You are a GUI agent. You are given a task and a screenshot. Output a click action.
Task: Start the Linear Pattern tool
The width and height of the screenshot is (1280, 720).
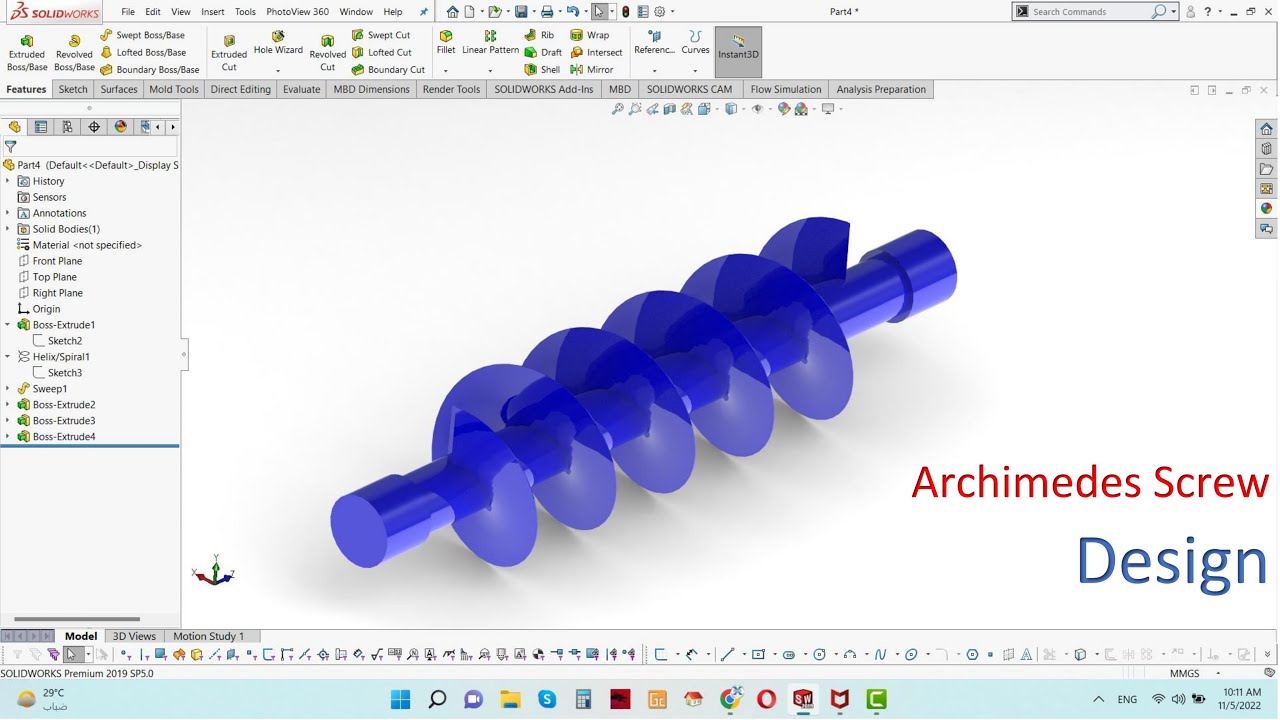[490, 42]
